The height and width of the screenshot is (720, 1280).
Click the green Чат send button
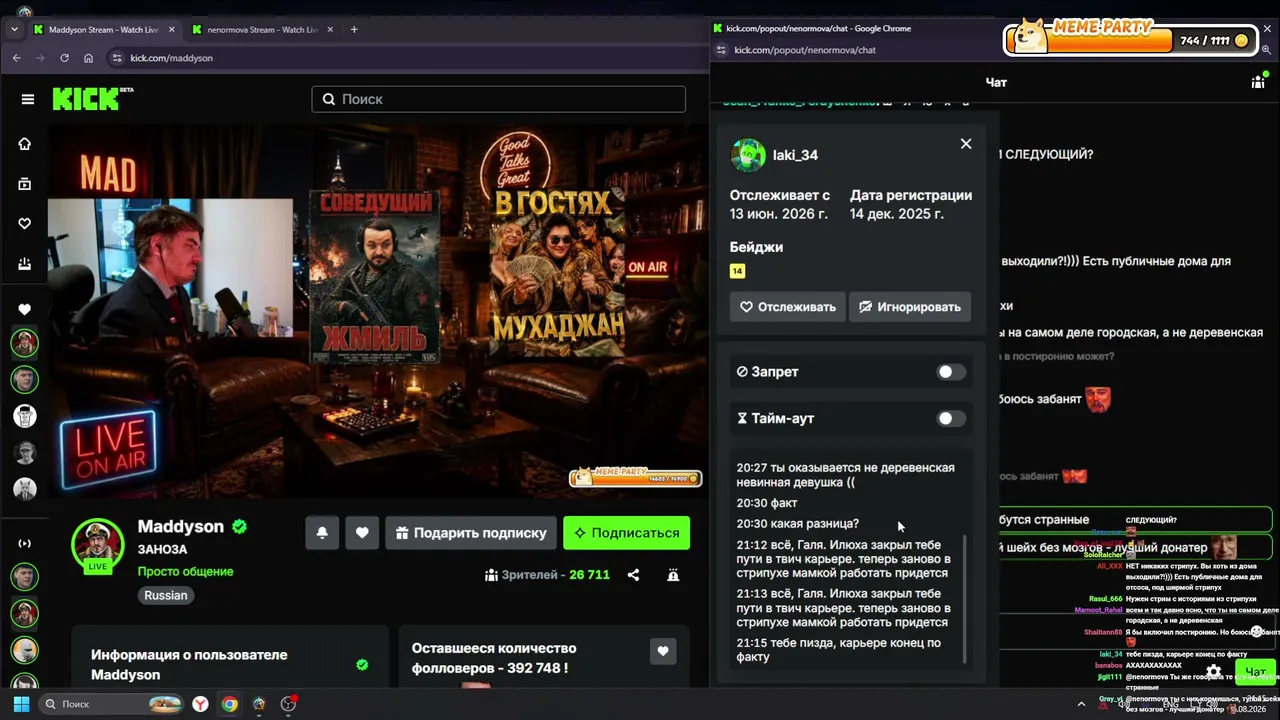pos(1255,672)
